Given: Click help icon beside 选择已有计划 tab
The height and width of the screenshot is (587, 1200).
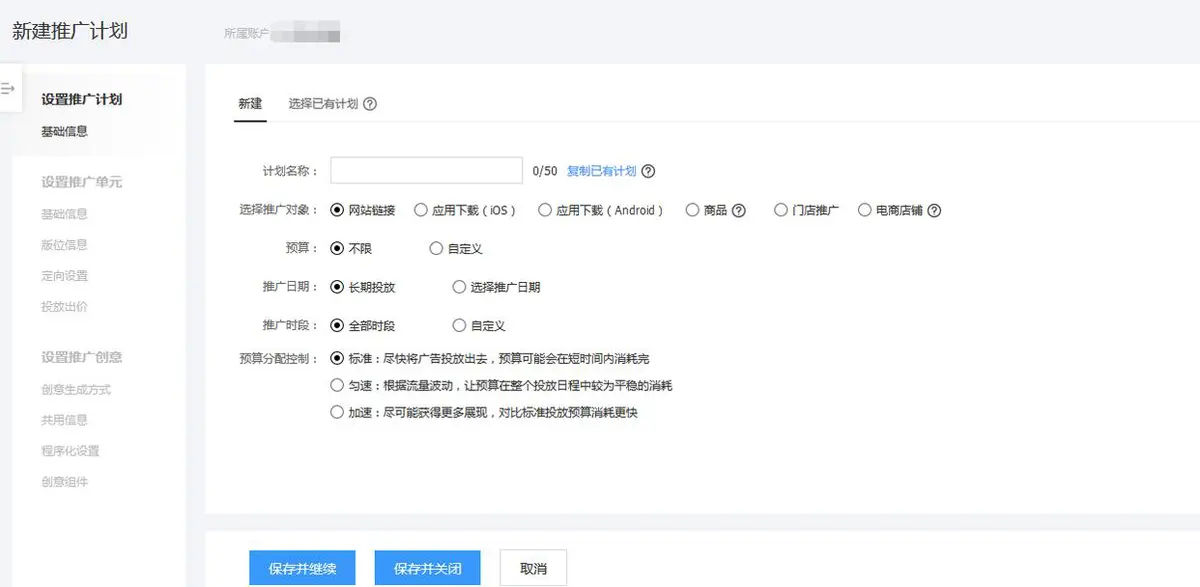Looking at the screenshot, I should pos(370,104).
